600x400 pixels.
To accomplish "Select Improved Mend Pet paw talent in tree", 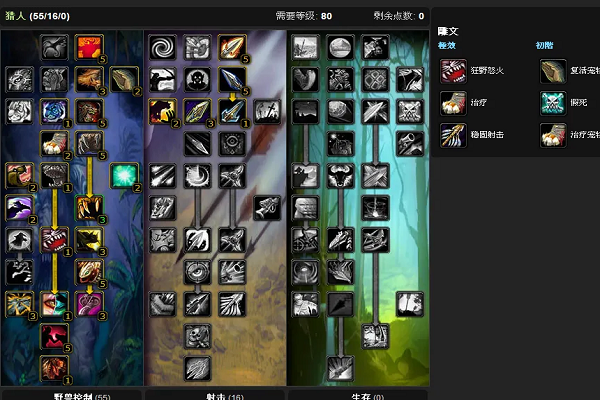I will pos(54,144).
